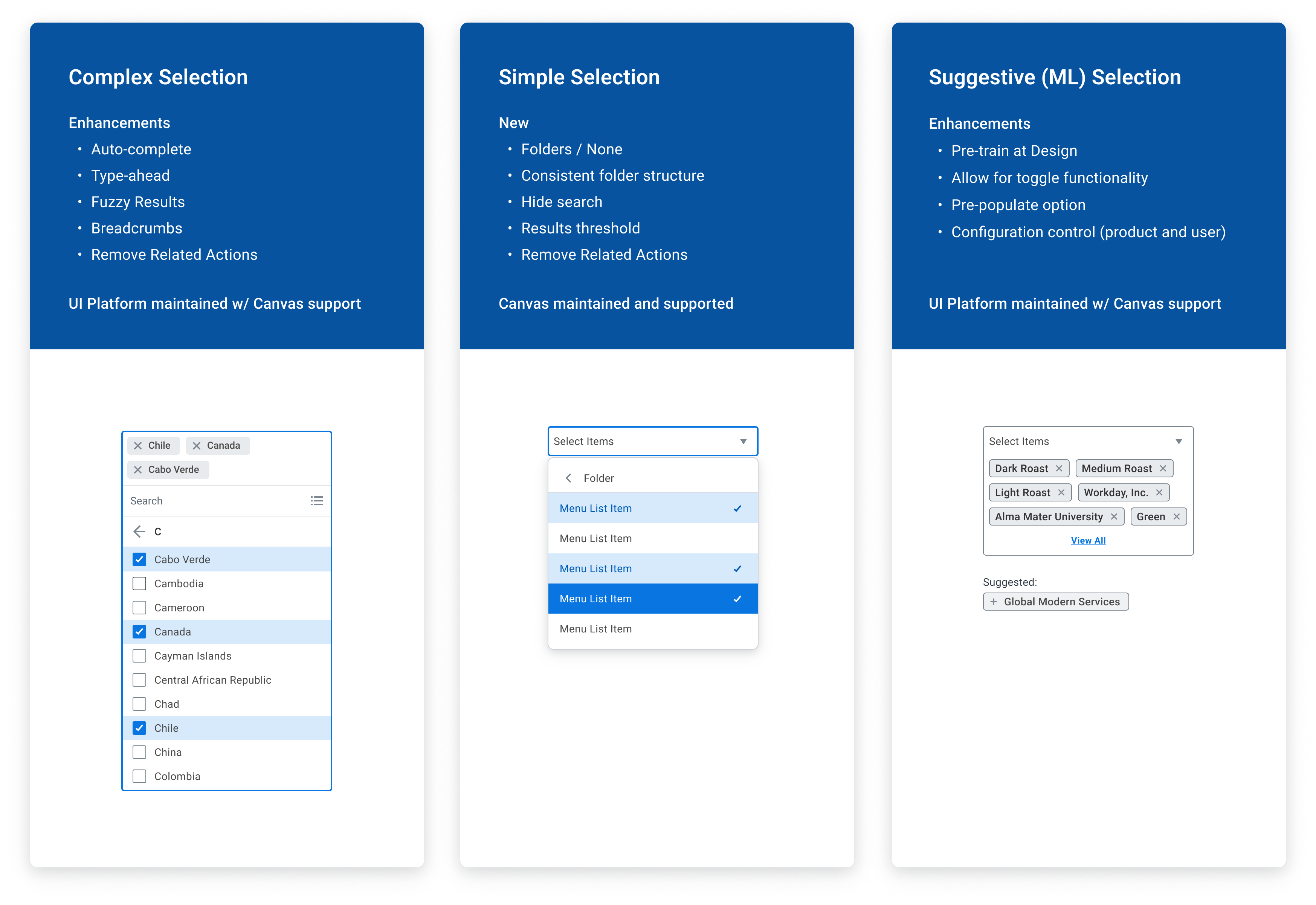Remove the Chile pill via its X
Viewport: 1316px width, 905px height.
coord(138,446)
